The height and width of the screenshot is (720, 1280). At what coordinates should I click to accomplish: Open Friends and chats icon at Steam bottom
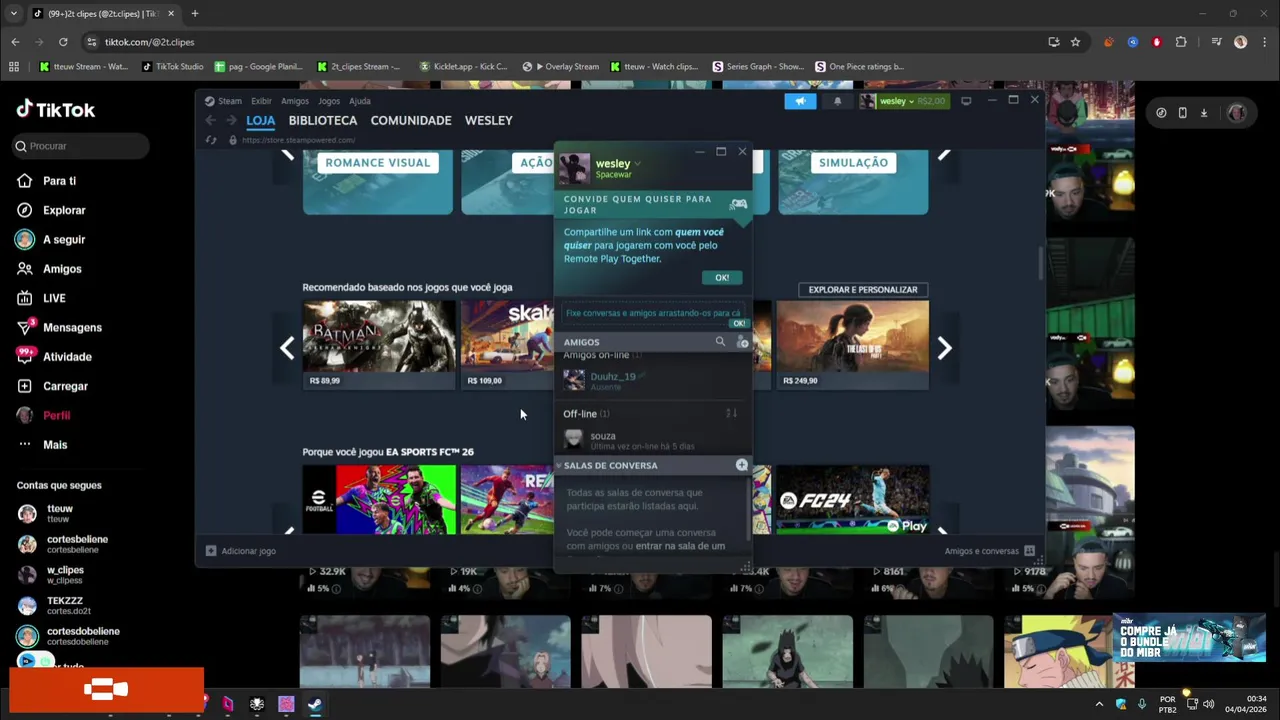click(1029, 551)
